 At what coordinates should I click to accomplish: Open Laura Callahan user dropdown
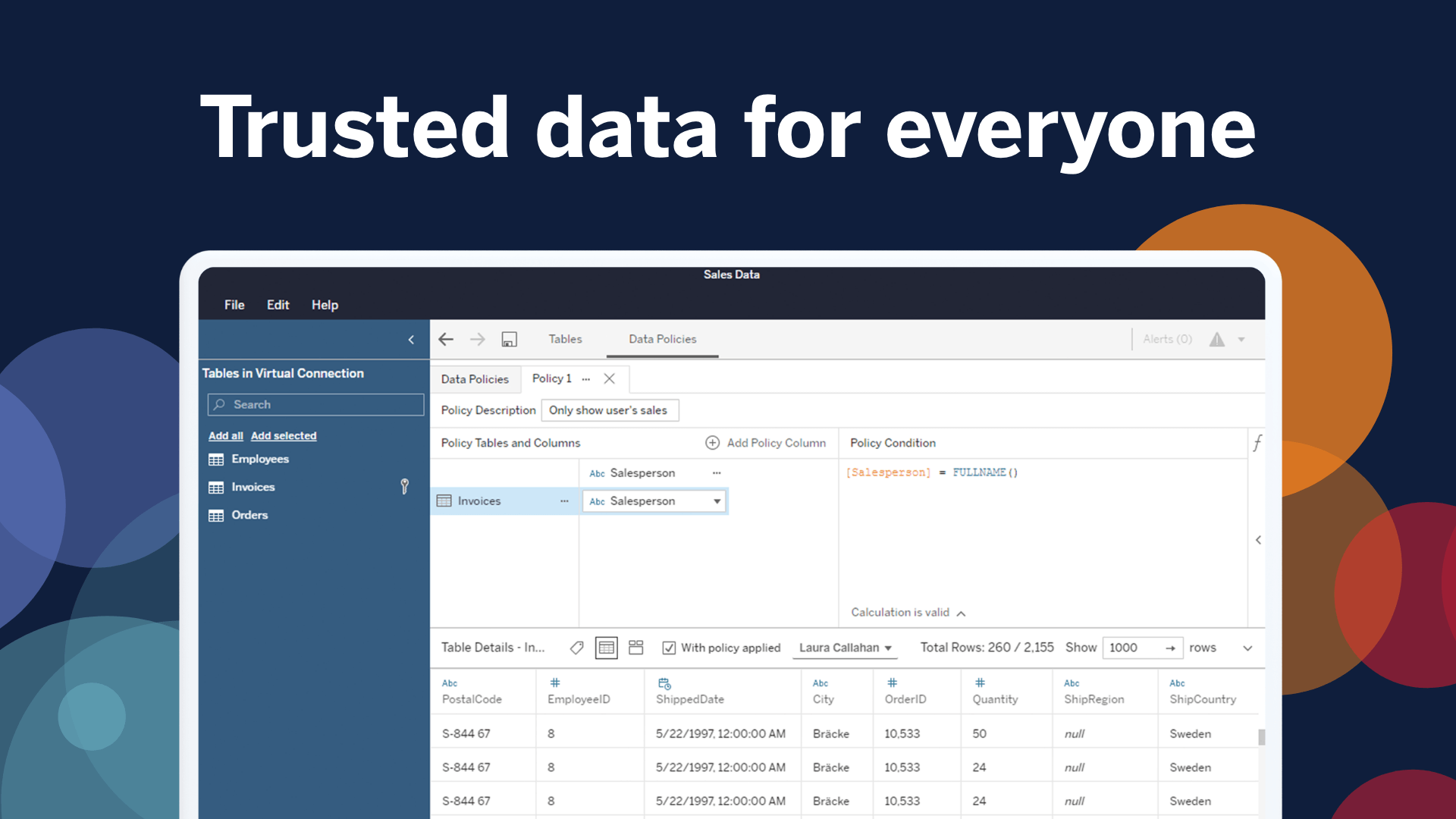tap(845, 648)
